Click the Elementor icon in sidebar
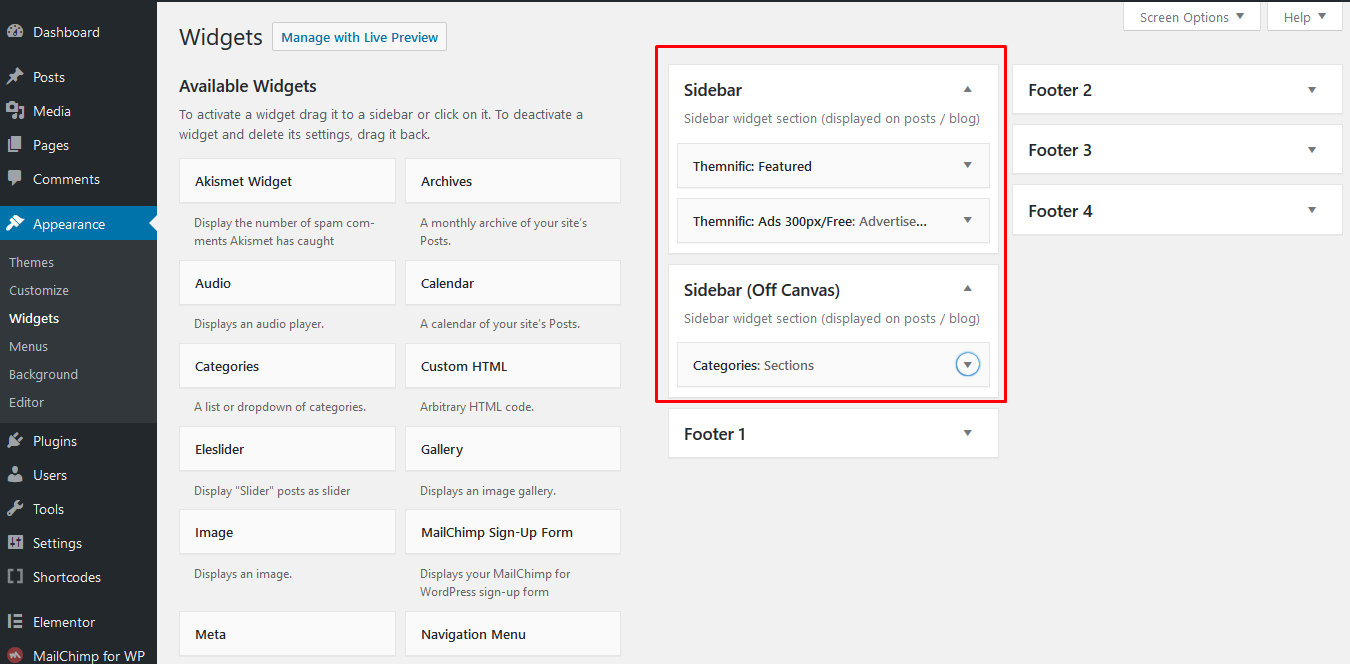Viewport: 1350px width, 664px height. [x=15, y=622]
